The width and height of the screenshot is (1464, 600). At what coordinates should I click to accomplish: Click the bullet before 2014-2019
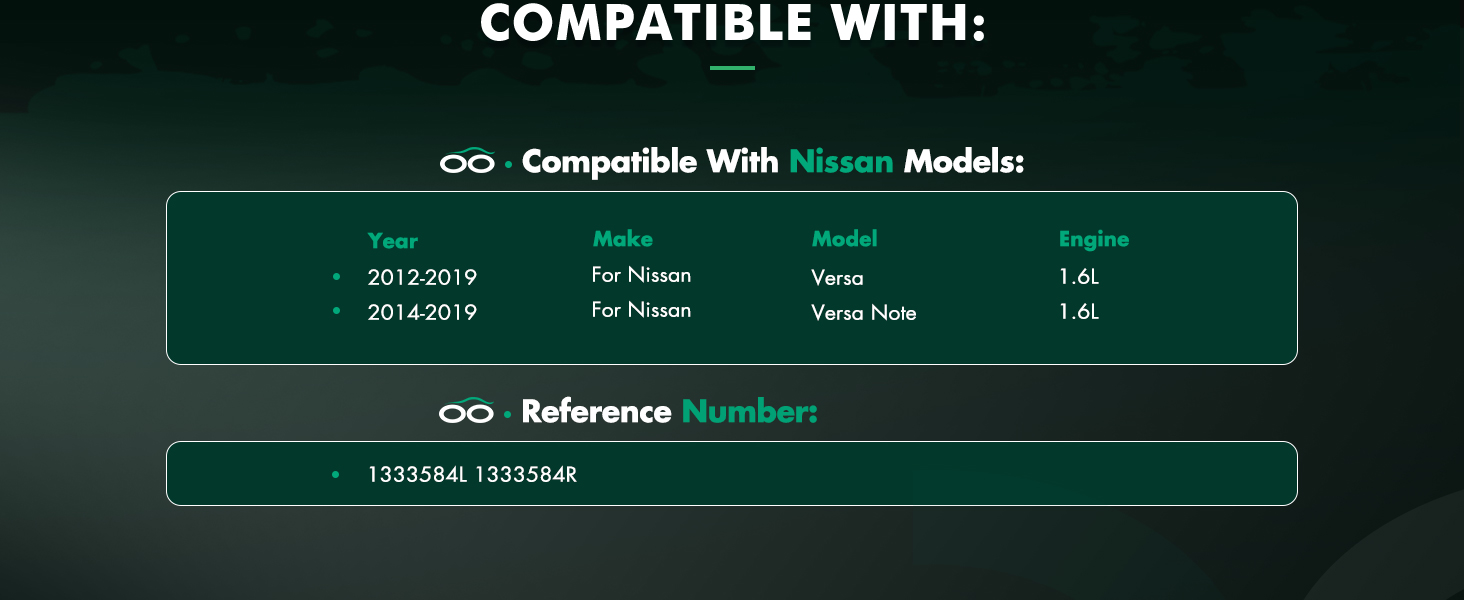(336, 312)
